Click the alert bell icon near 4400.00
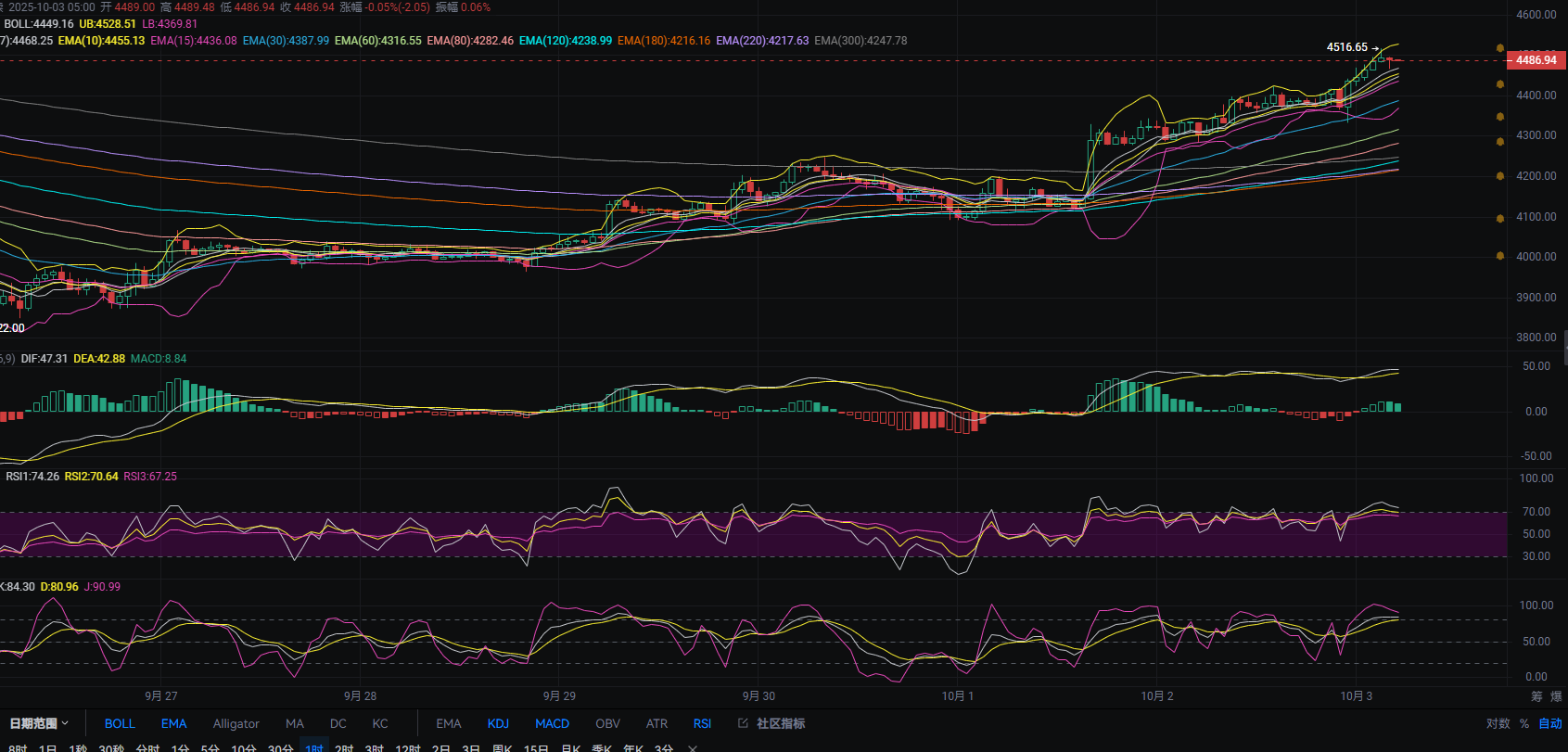 click(1500, 84)
